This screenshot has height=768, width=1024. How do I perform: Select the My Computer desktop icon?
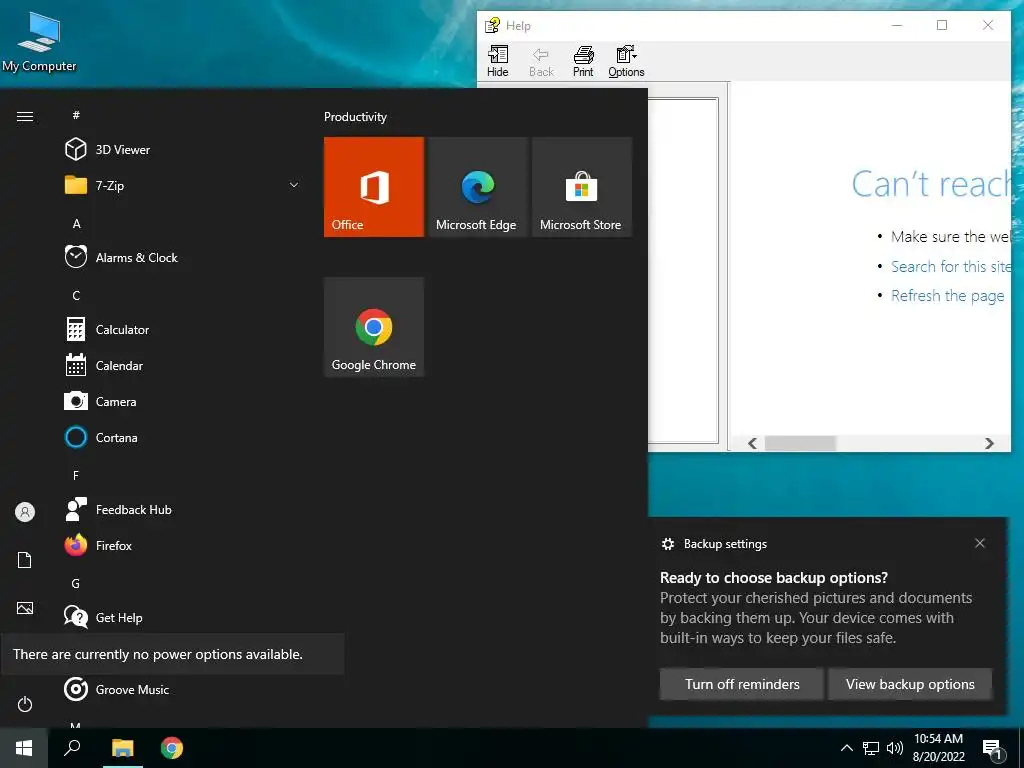[39, 42]
